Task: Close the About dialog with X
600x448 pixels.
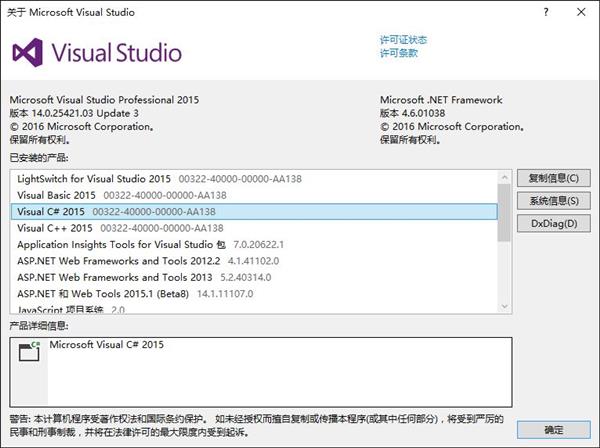Action: tap(581, 12)
